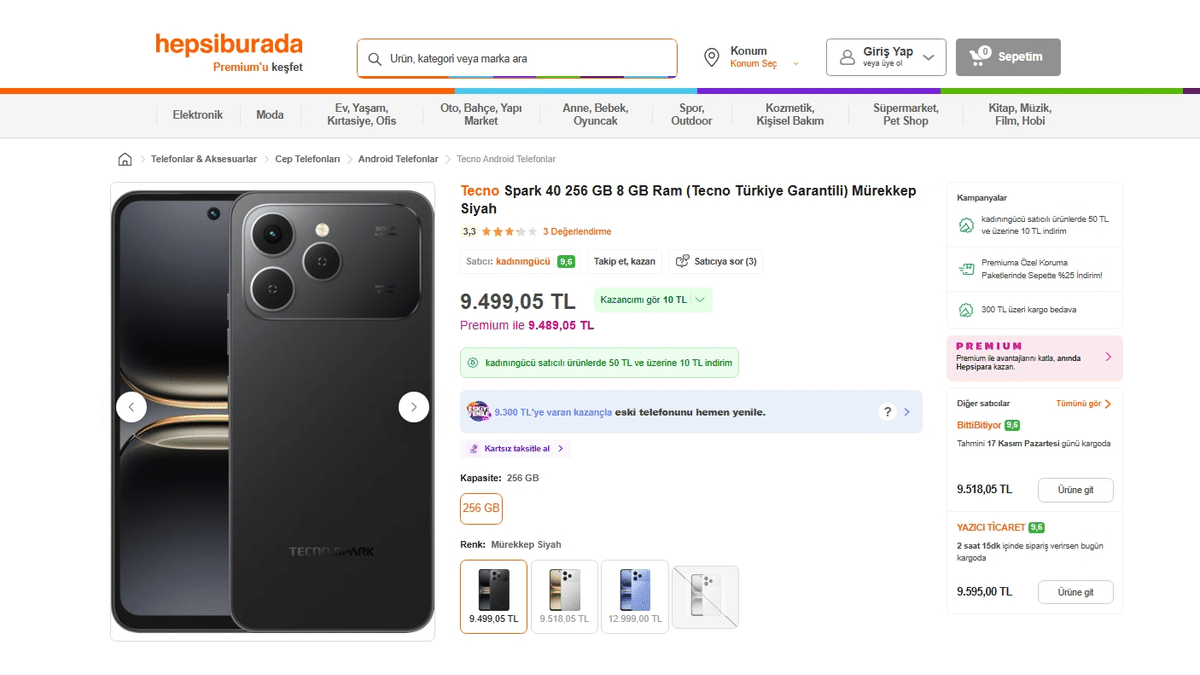
Task: Expand the Kazancımı gör 10 TL dropdown
Action: 652,300
